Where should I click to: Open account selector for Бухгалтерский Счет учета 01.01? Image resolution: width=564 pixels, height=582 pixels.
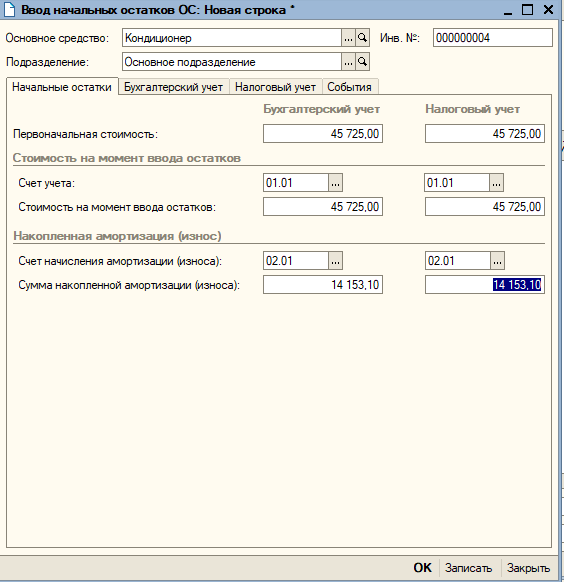pos(335,183)
